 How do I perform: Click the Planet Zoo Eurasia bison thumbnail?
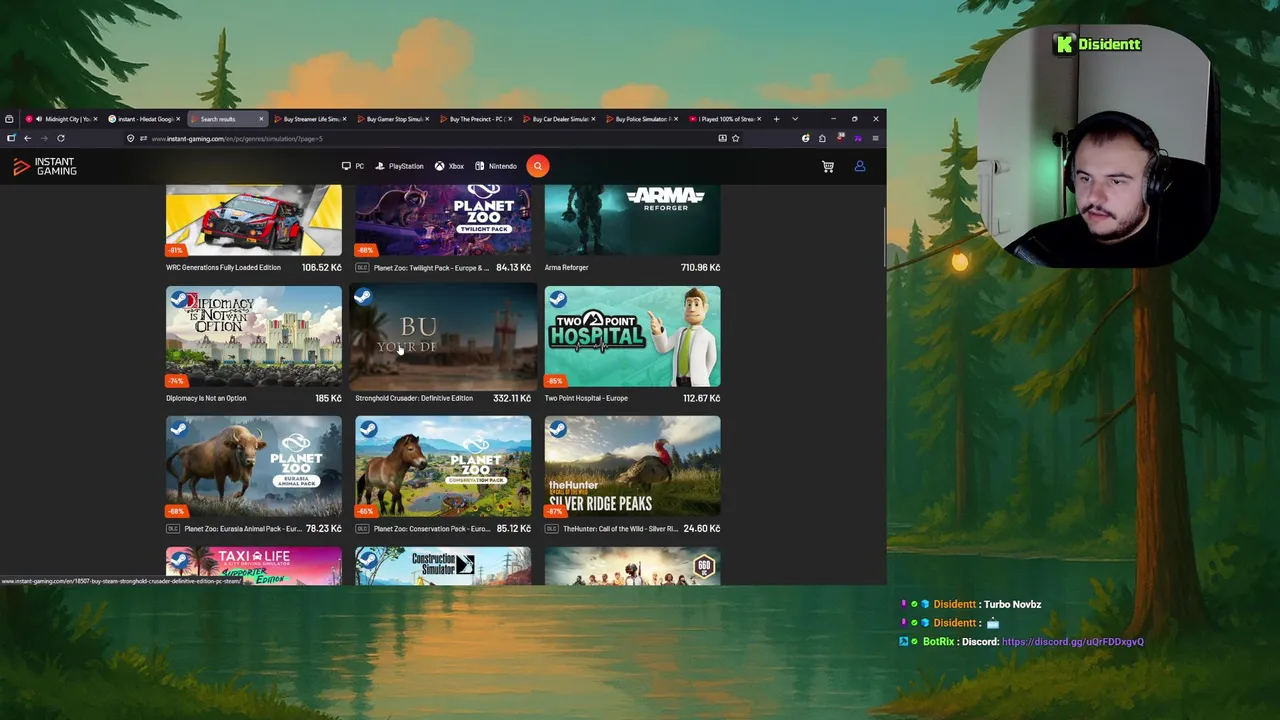point(253,467)
